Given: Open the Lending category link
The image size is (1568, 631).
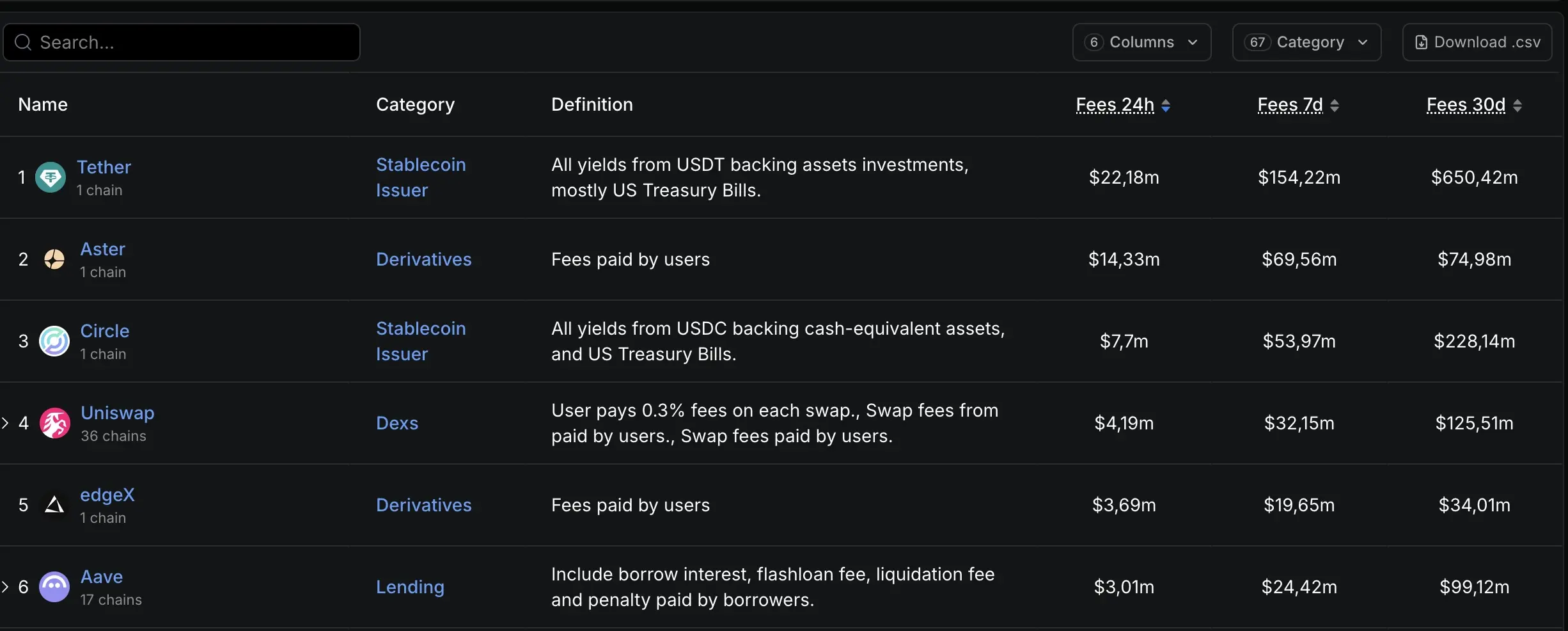Looking at the screenshot, I should click(x=410, y=587).
